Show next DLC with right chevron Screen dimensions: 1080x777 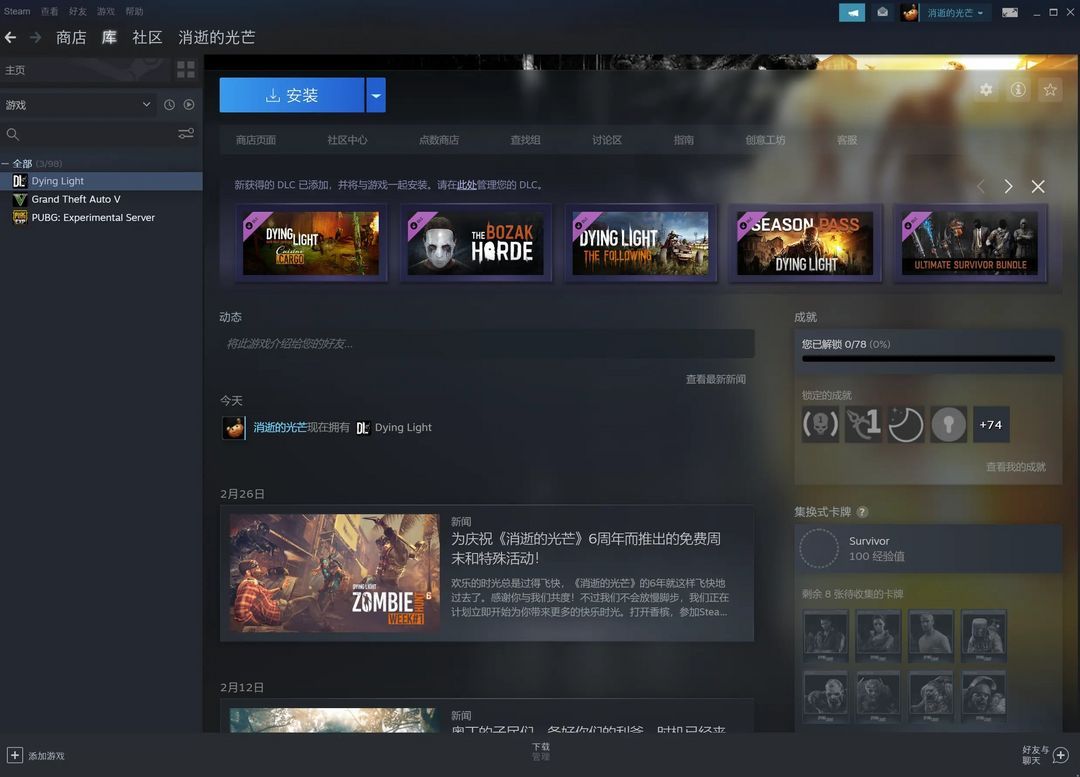pos(1008,186)
